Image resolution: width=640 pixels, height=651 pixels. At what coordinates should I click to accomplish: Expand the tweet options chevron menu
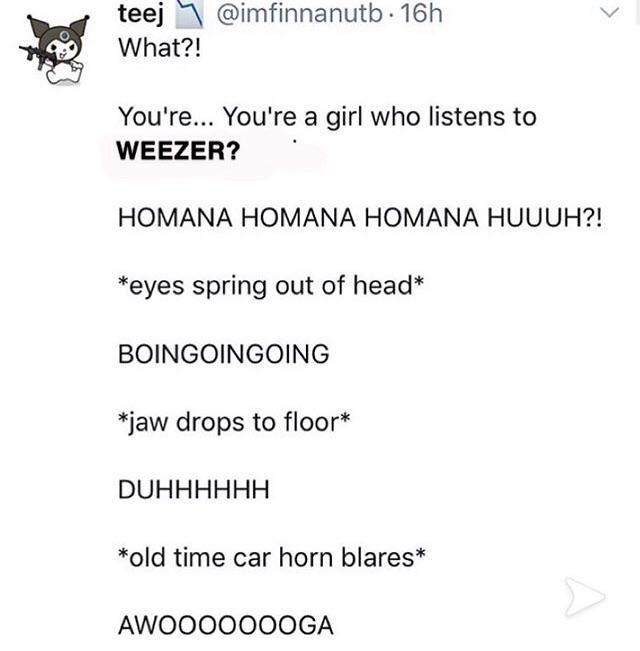point(610,12)
